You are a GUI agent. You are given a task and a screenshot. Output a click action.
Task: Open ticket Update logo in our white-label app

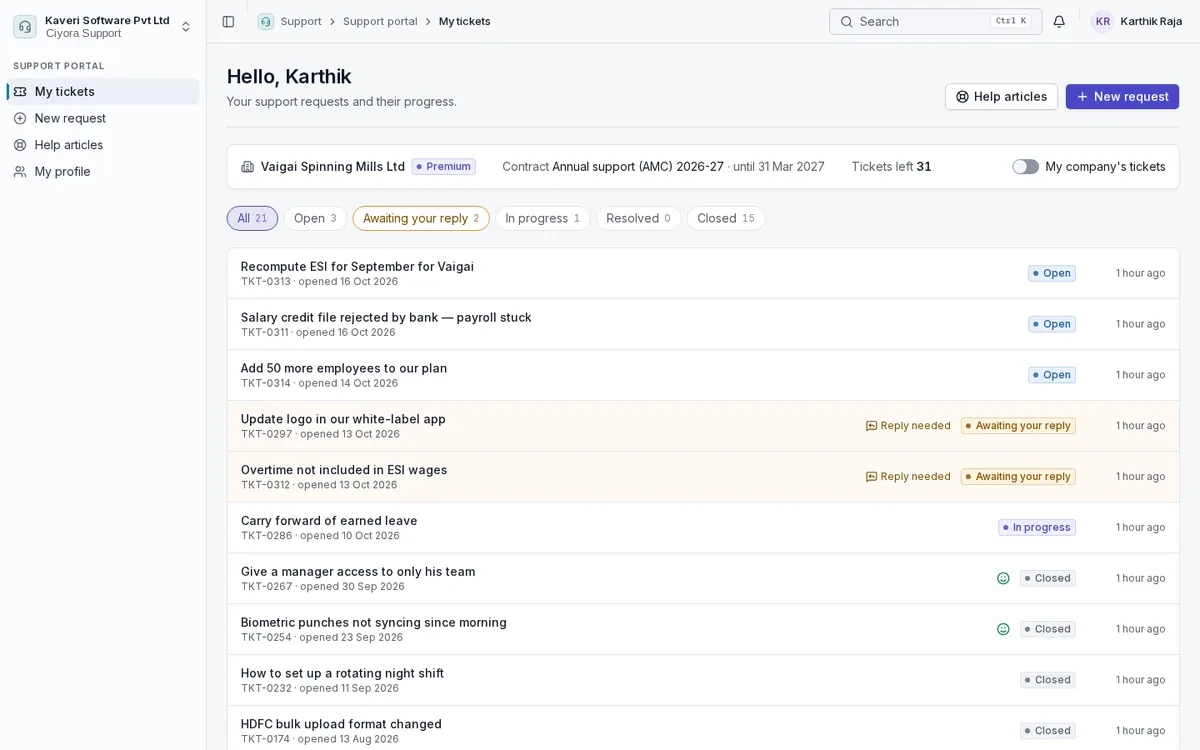point(703,426)
